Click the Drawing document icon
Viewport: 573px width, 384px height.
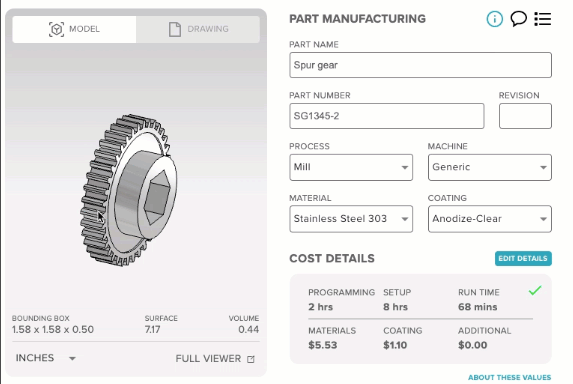pyautogui.click(x=175, y=29)
